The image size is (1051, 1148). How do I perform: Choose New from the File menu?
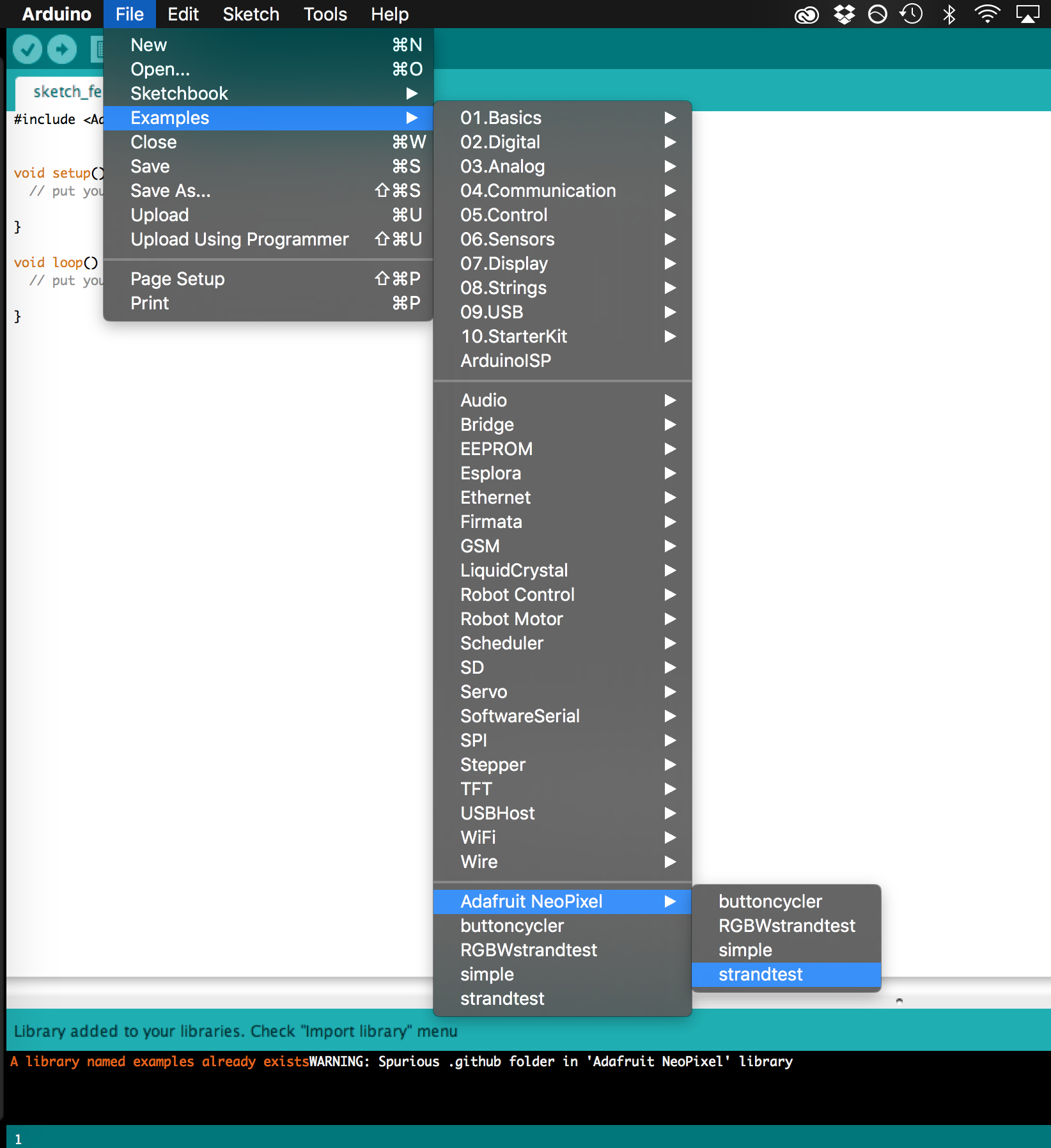(x=269, y=45)
